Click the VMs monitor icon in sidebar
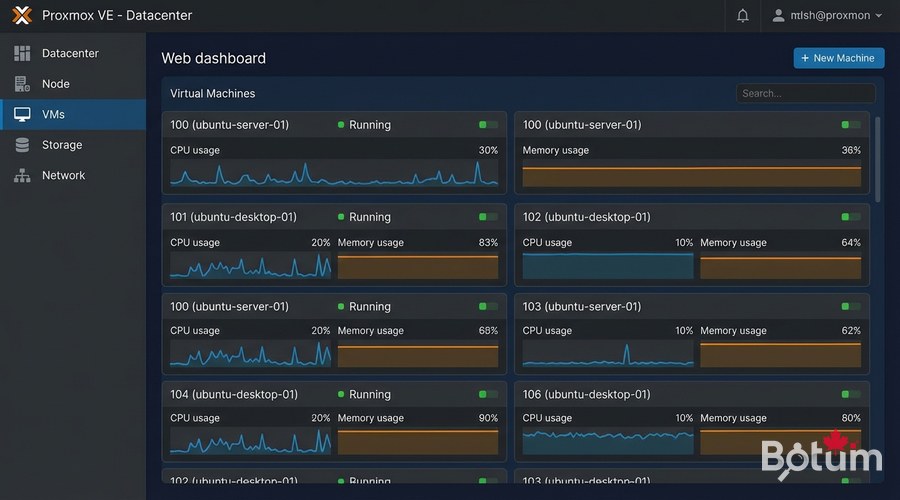 [x=22, y=114]
